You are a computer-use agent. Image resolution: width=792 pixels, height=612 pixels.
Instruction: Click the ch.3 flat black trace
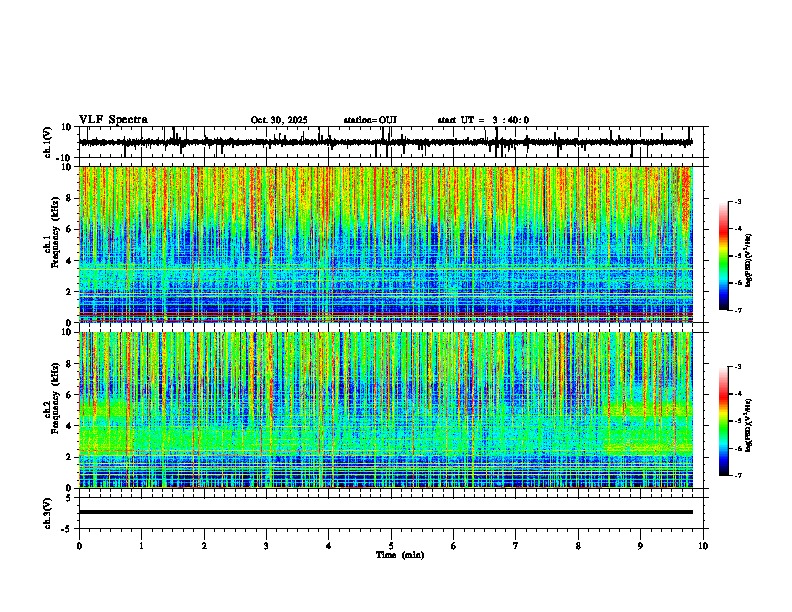click(386, 512)
